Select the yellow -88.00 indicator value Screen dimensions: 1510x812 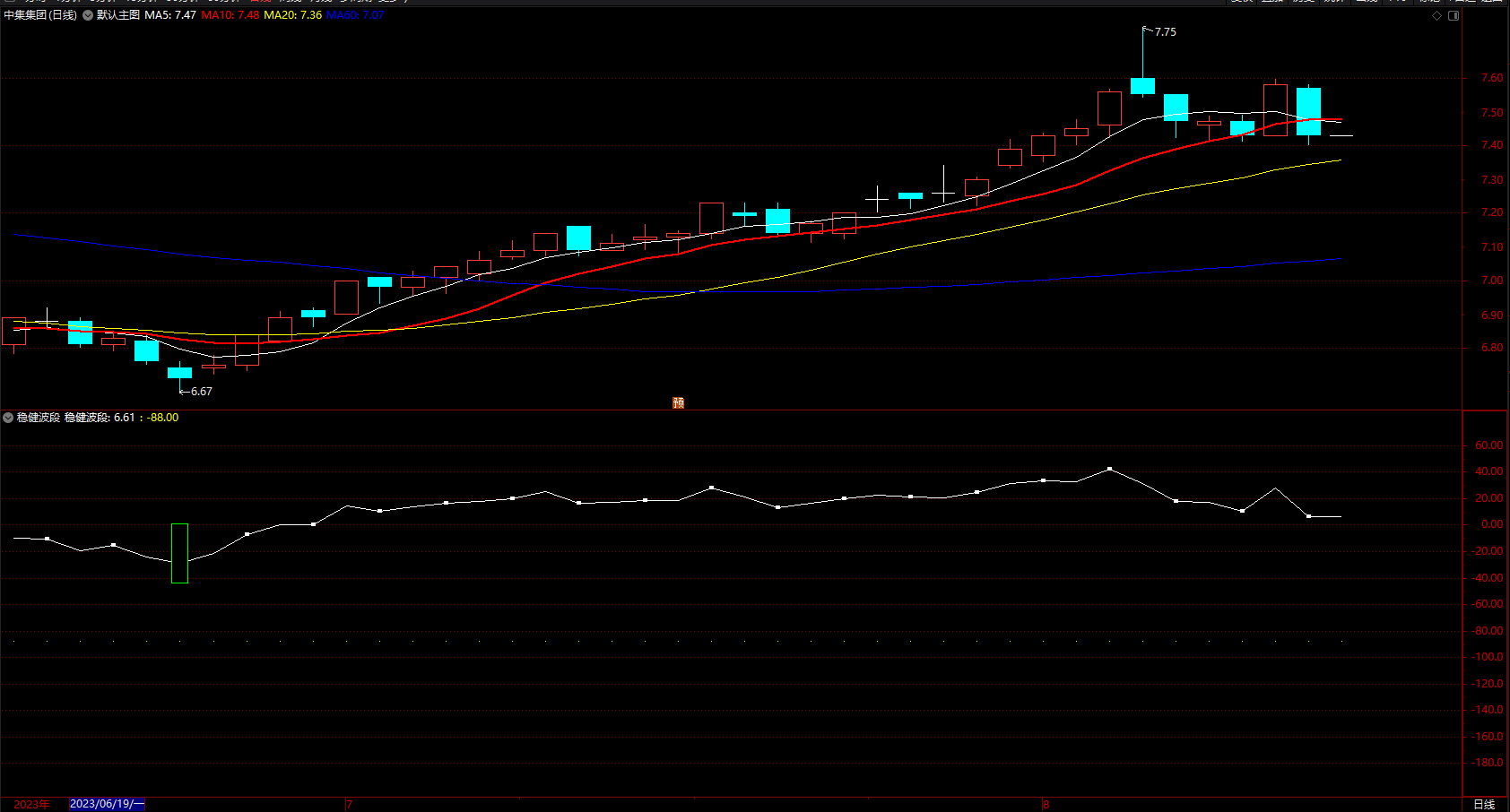click(162, 418)
